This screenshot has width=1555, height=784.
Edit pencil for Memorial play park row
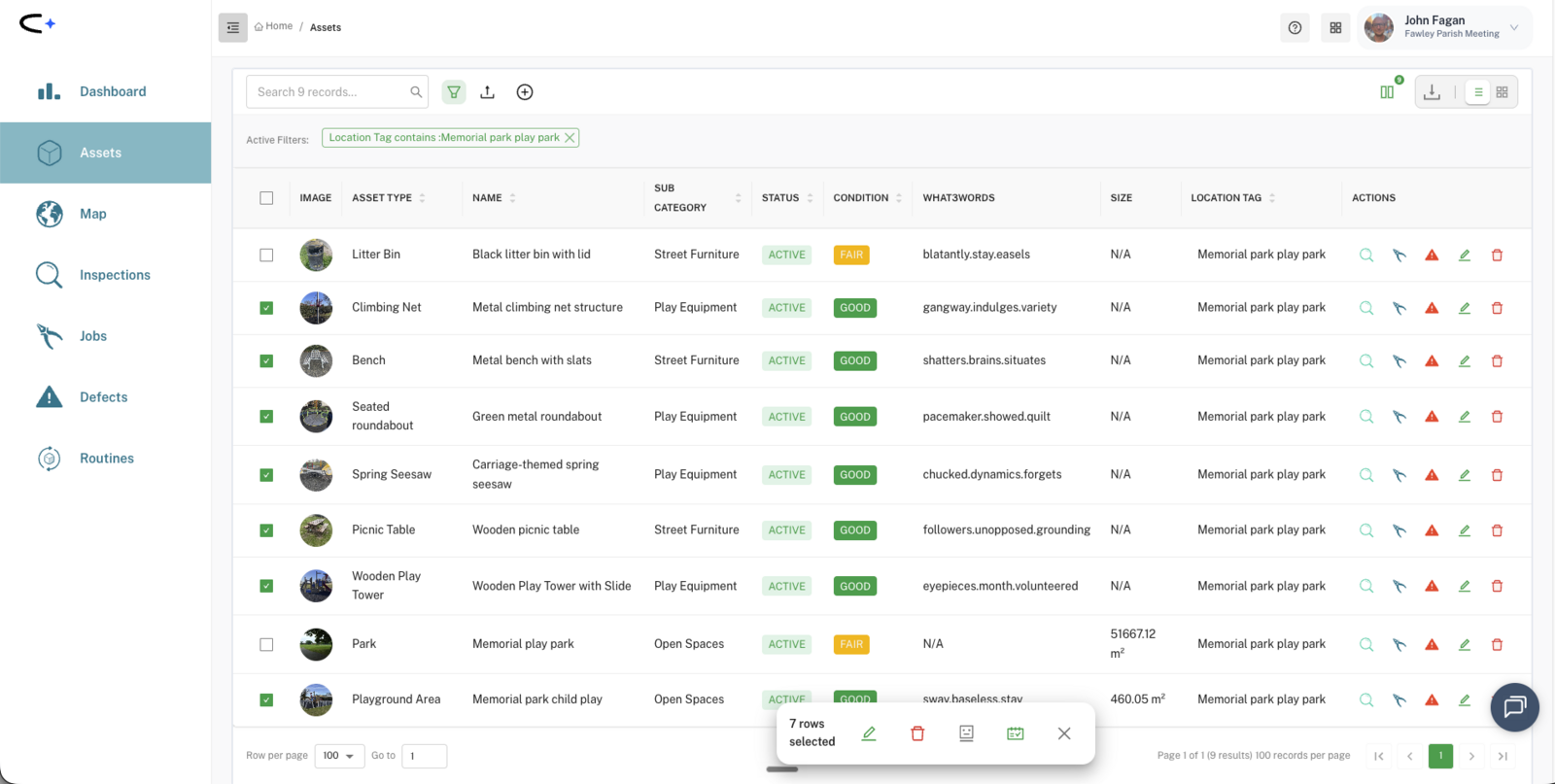(1465, 644)
